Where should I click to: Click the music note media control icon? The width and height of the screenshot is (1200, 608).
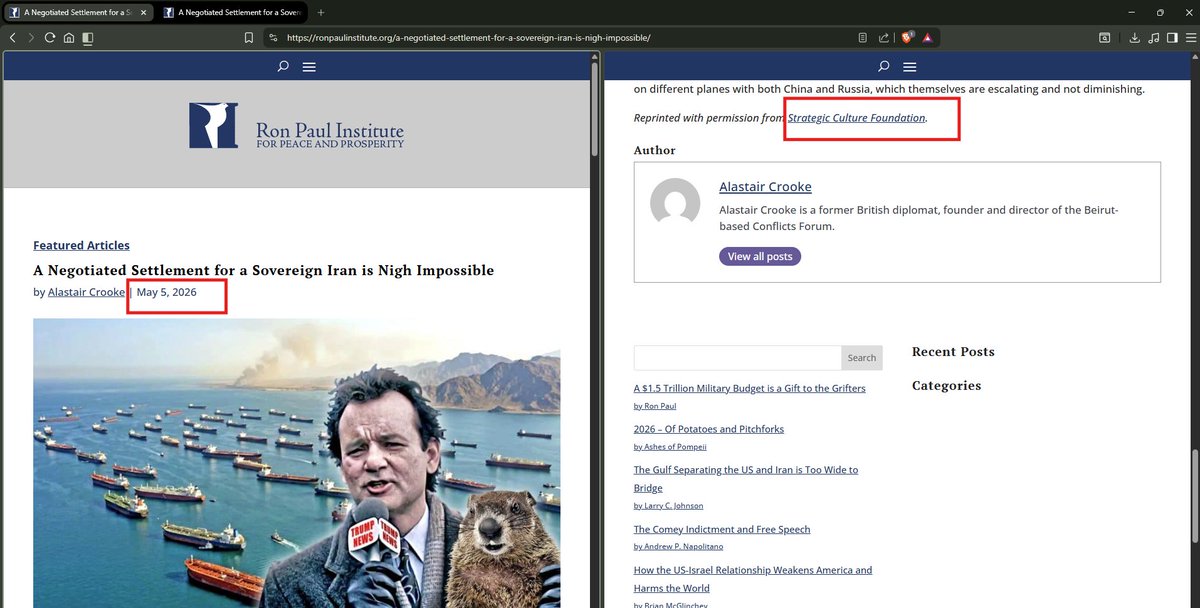(1154, 38)
